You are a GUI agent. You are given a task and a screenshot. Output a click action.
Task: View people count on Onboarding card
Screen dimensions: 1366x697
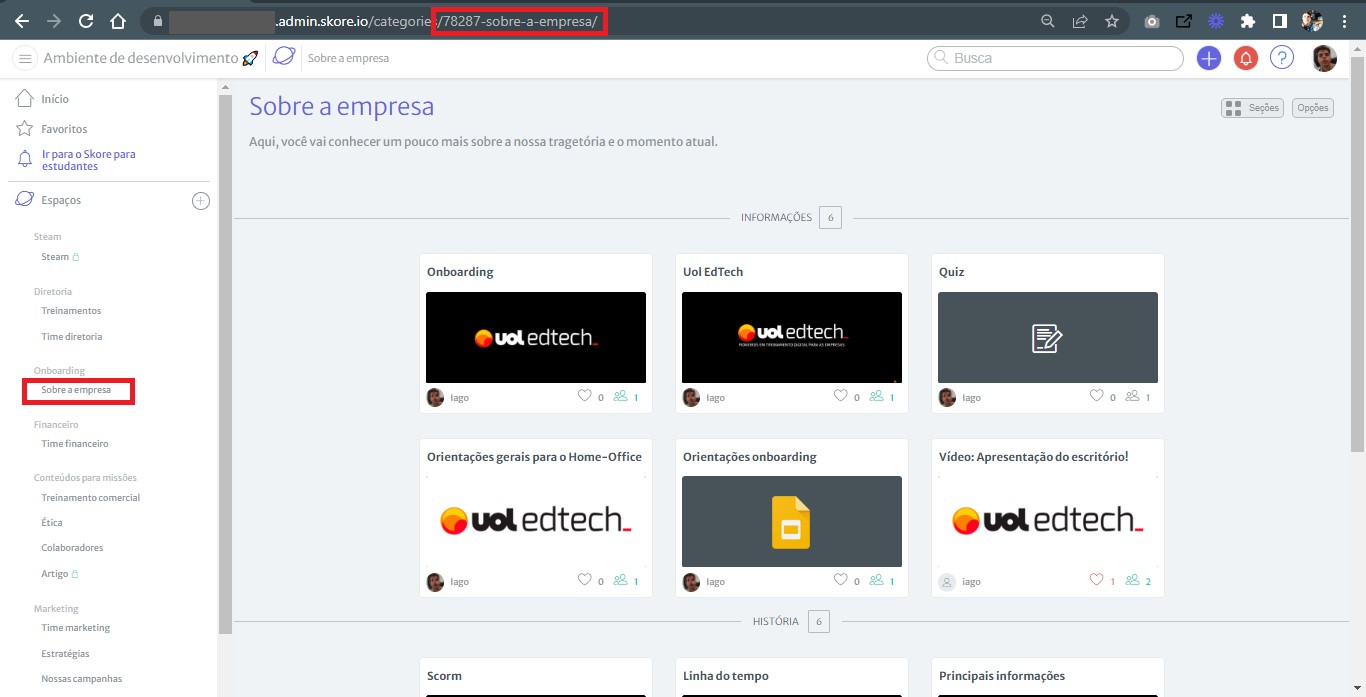tap(626, 397)
